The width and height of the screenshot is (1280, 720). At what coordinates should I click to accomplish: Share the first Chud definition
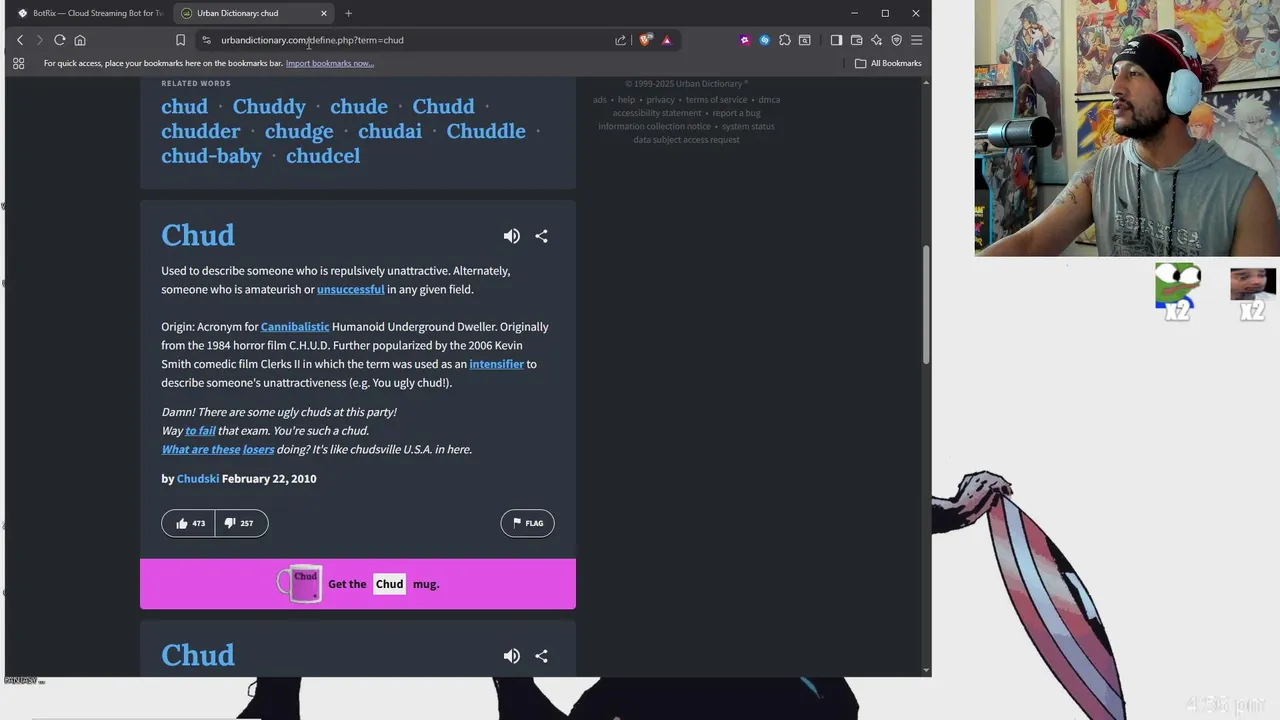[x=541, y=236]
